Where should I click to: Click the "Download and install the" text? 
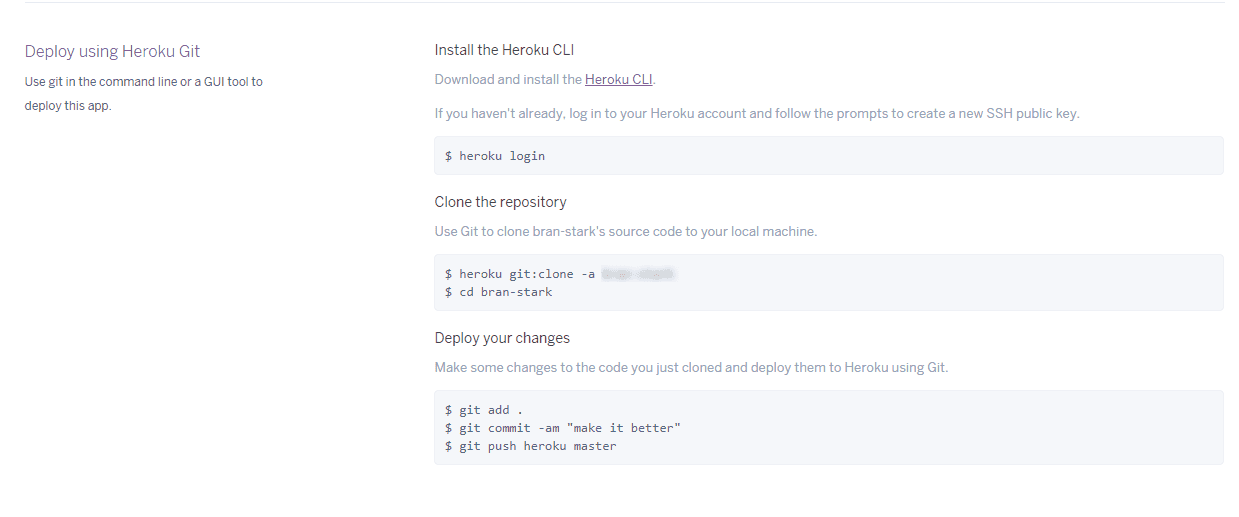[508, 79]
